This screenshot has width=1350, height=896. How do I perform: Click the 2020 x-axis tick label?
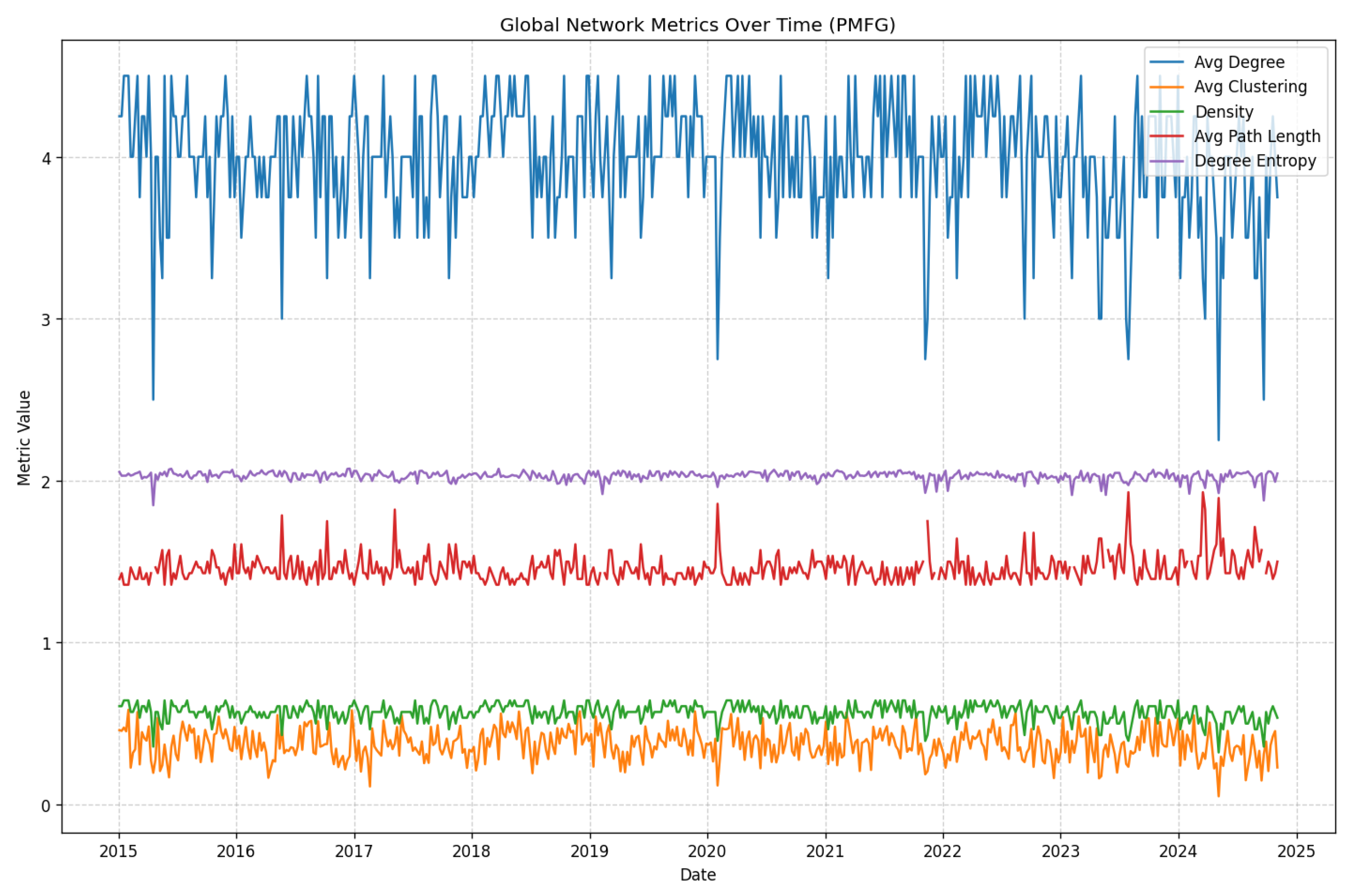(x=706, y=852)
